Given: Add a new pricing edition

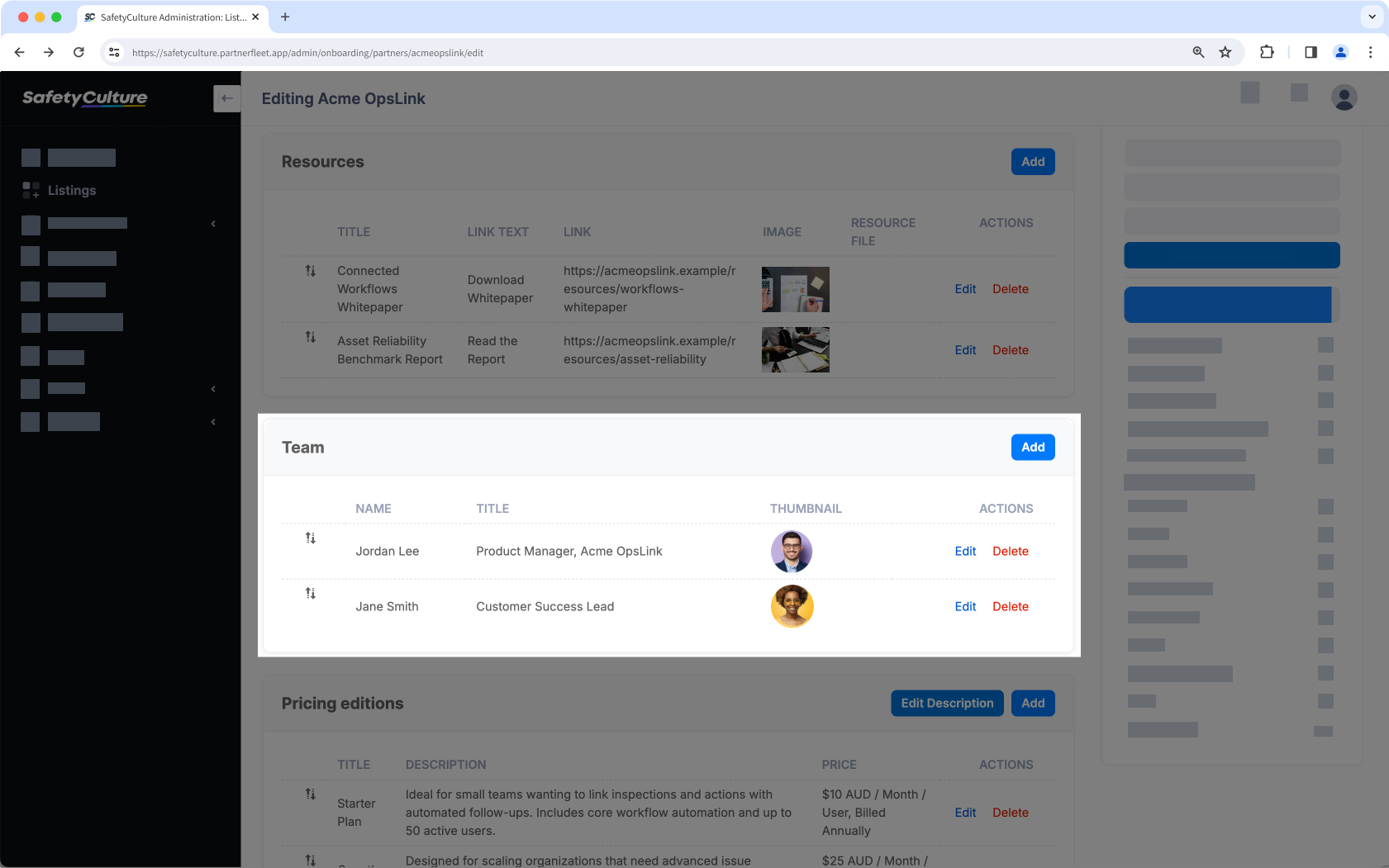Looking at the screenshot, I should tap(1033, 703).
